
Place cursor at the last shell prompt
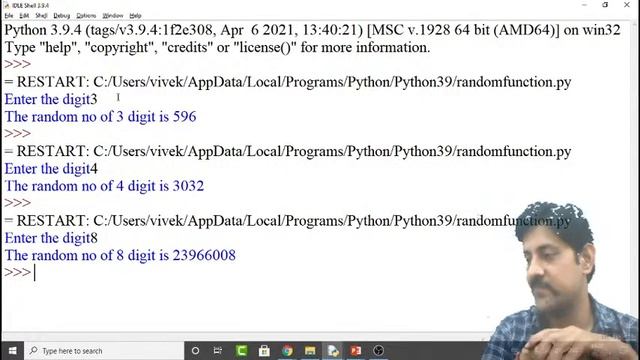pyautogui.click(x=35, y=272)
